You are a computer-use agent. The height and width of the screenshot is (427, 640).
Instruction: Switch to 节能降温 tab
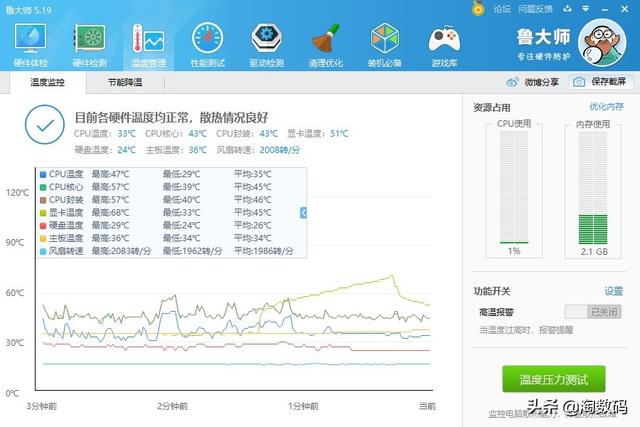[125, 82]
